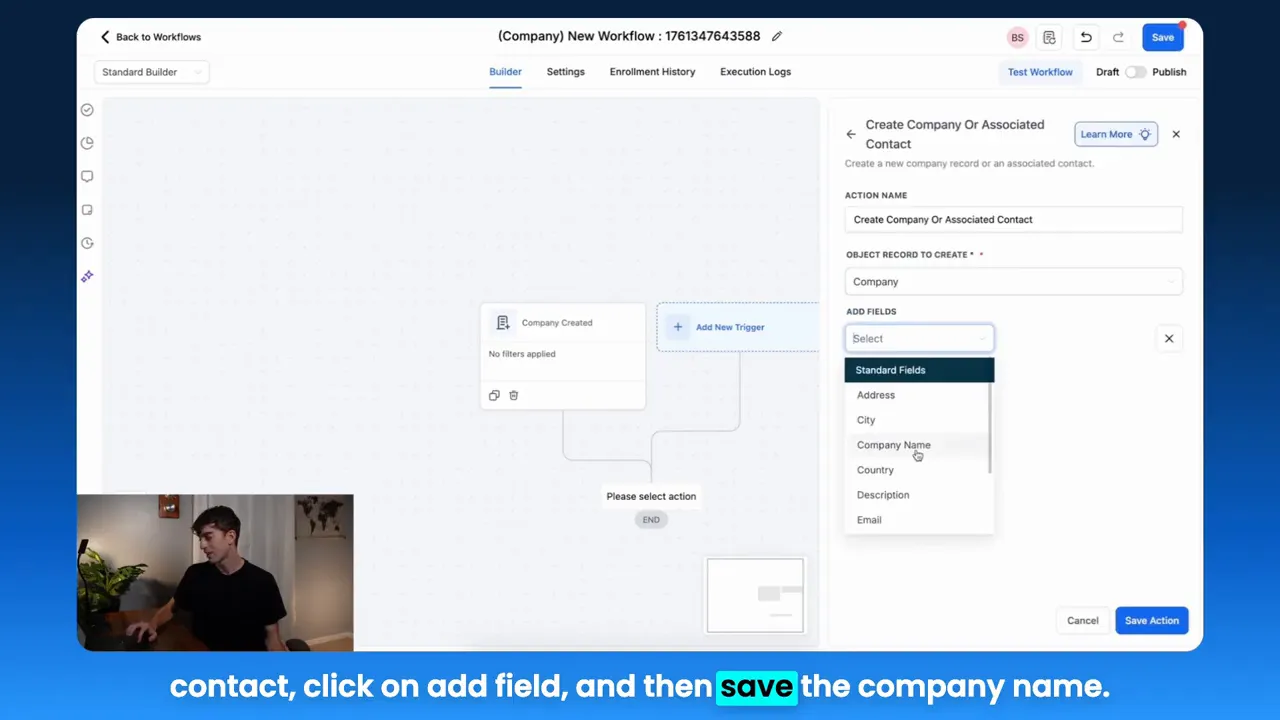This screenshot has height=720, width=1280.
Task: Open the Standard Builder dropdown
Action: 150,72
